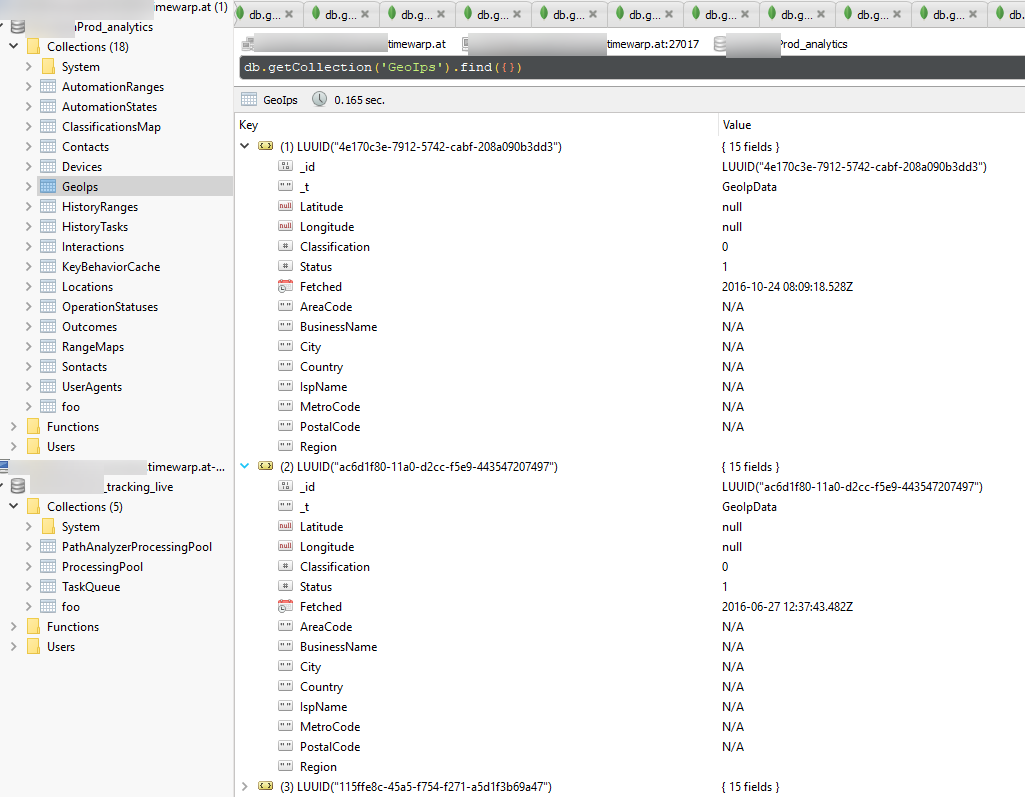Close the second db.g... query tab
The image size is (1025, 797).
click(365, 14)
